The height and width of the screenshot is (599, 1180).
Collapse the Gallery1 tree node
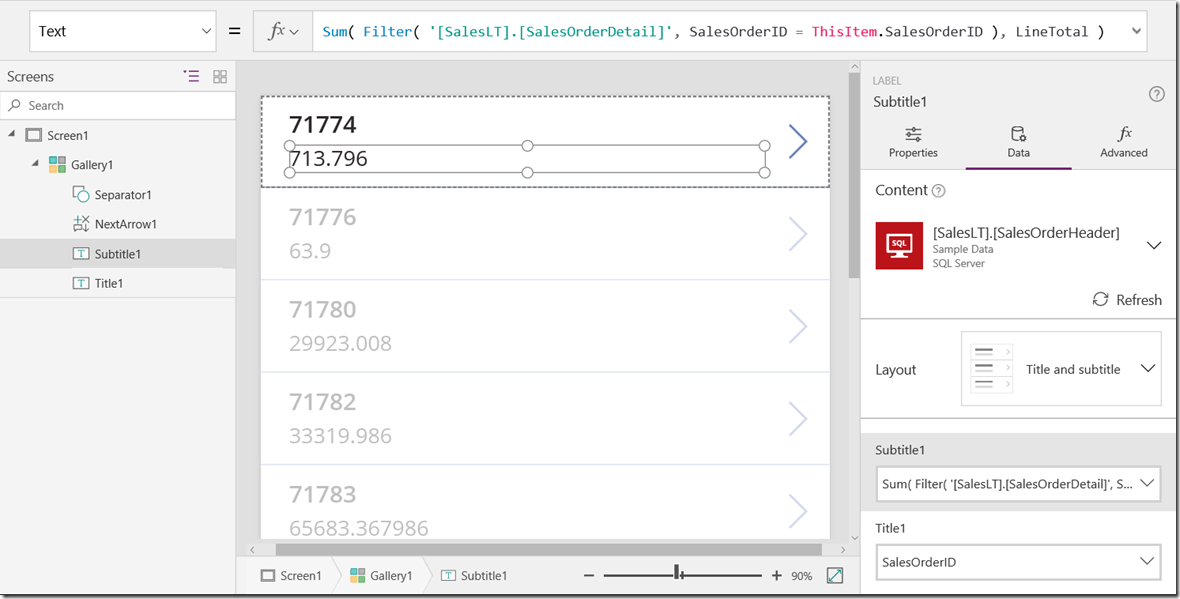[36, 164]
